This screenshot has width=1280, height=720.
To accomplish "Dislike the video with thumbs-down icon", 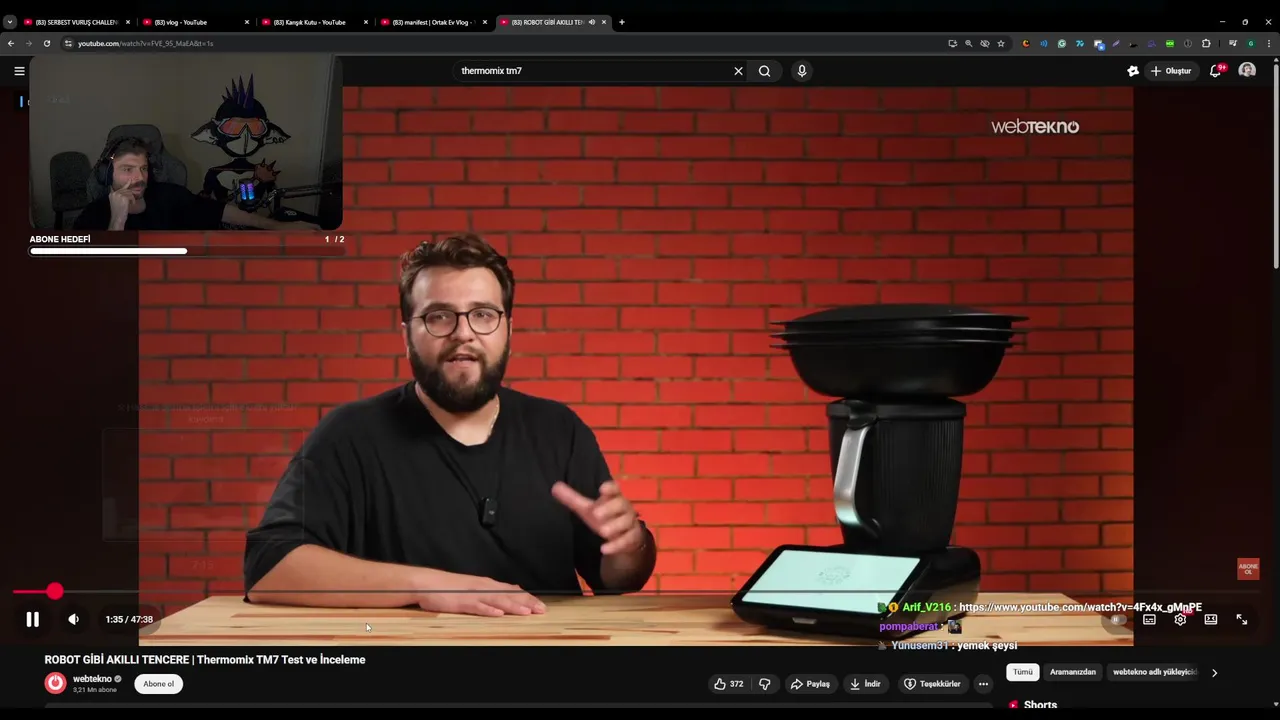I will tap(765, 684).
